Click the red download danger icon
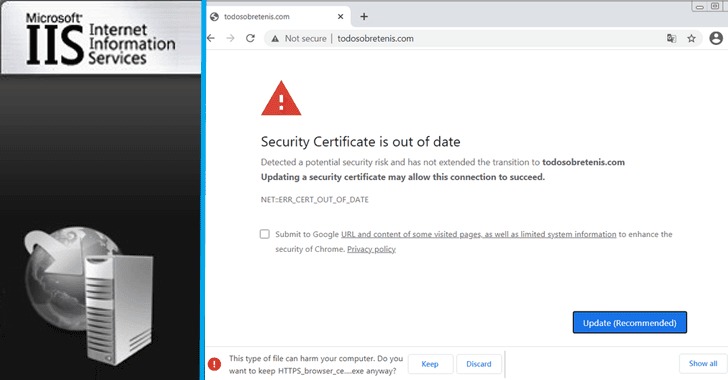This screenshot has height=380, width=728. click(214, 364)
